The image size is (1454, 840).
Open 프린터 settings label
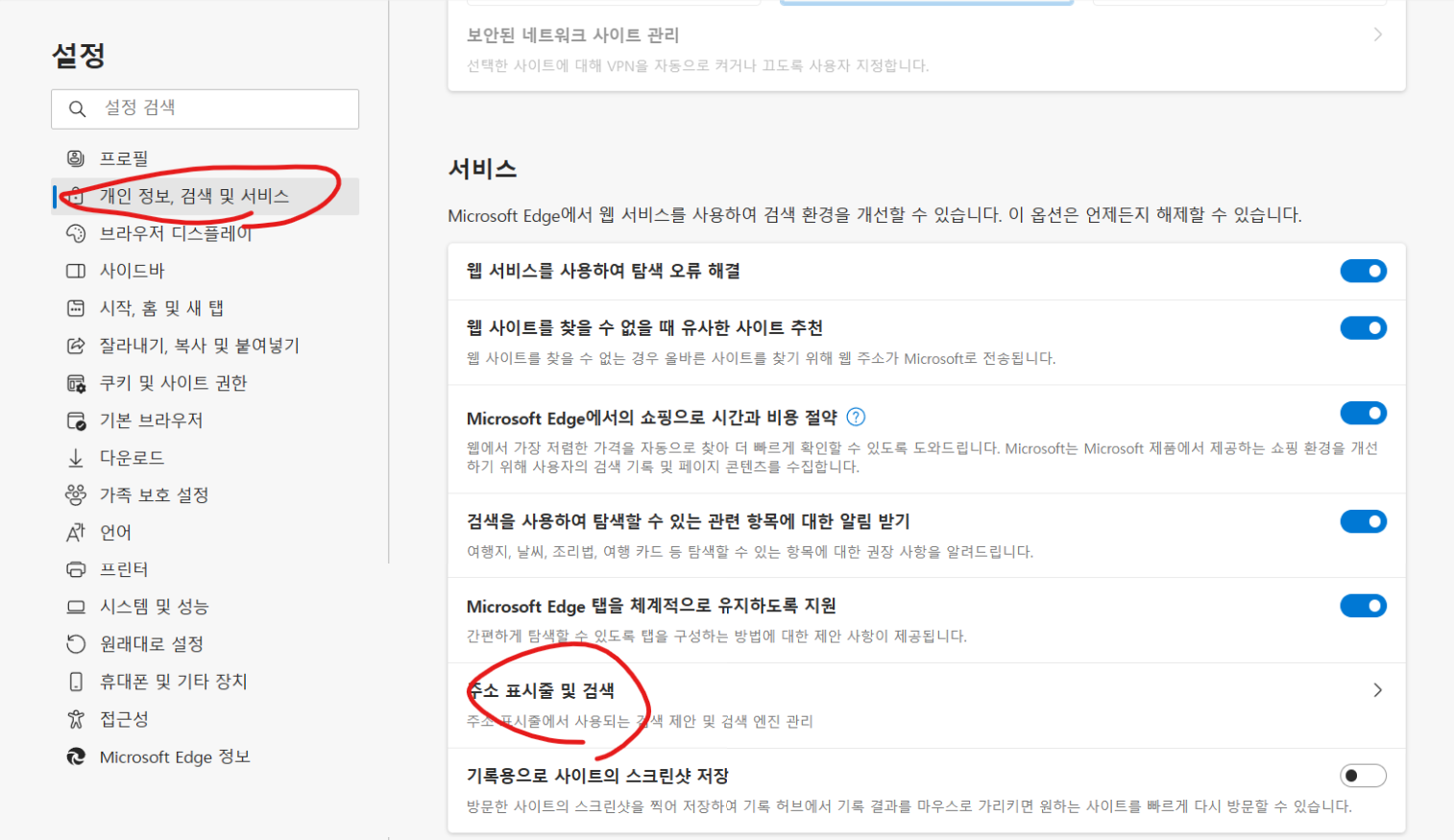[124, 569]
